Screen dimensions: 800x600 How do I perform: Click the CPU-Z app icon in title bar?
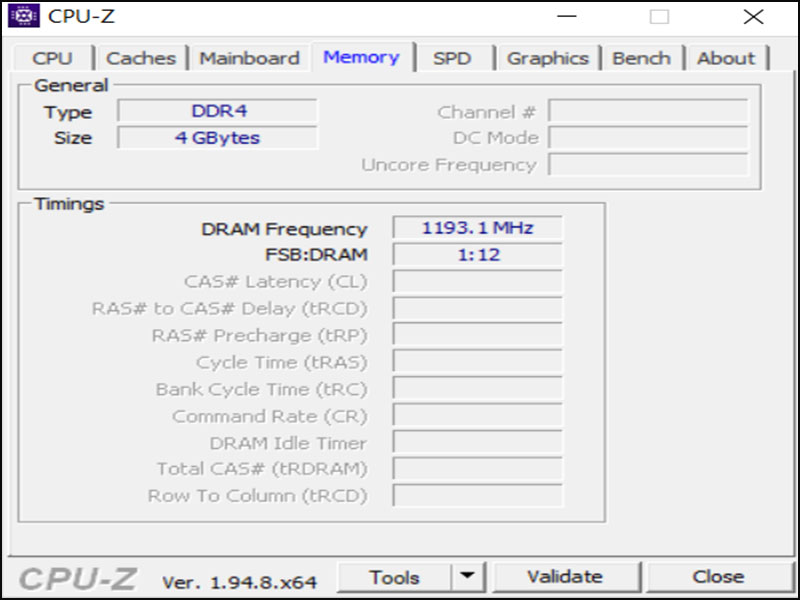[x=24, y=16]
